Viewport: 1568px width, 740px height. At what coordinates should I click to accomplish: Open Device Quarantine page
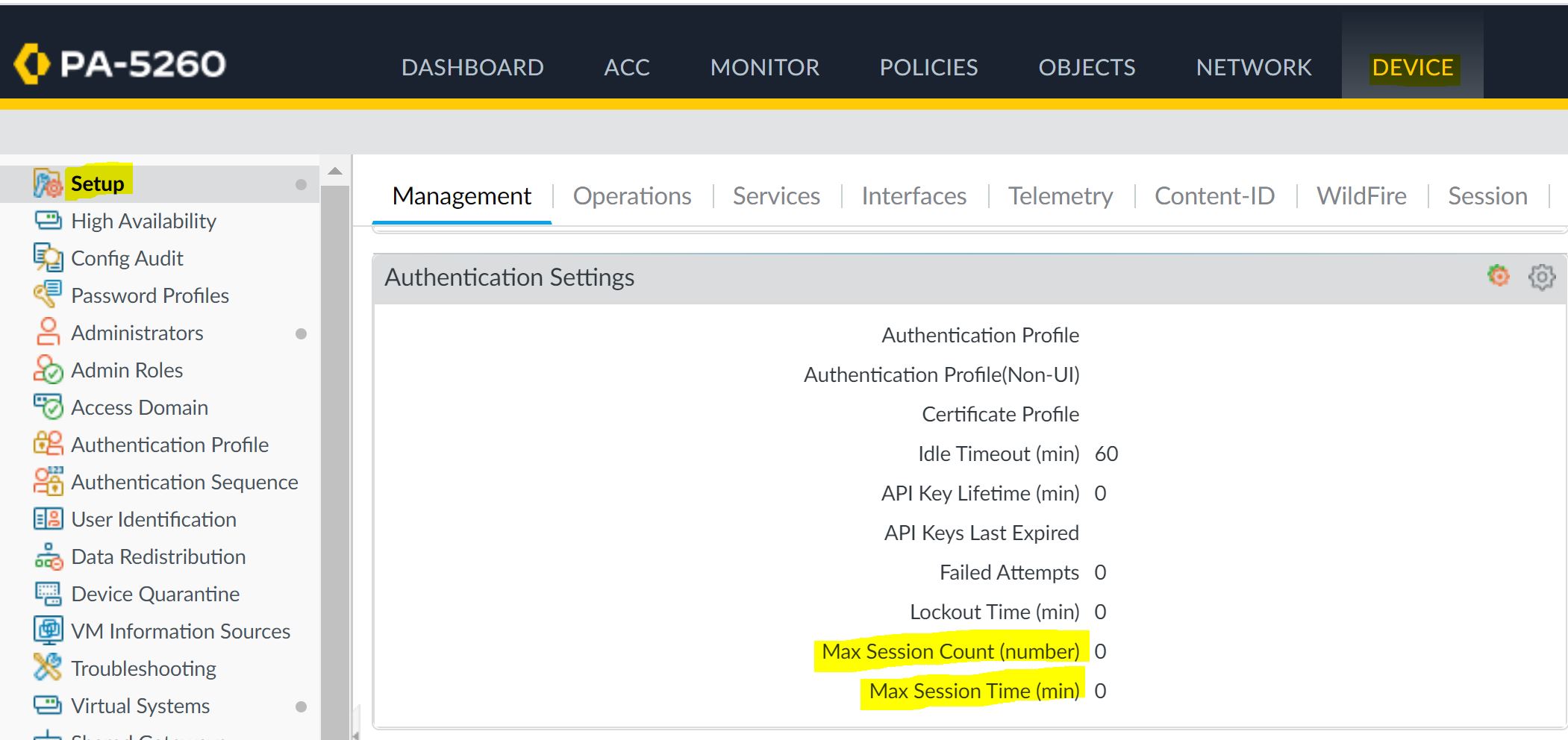coord(155,594)
